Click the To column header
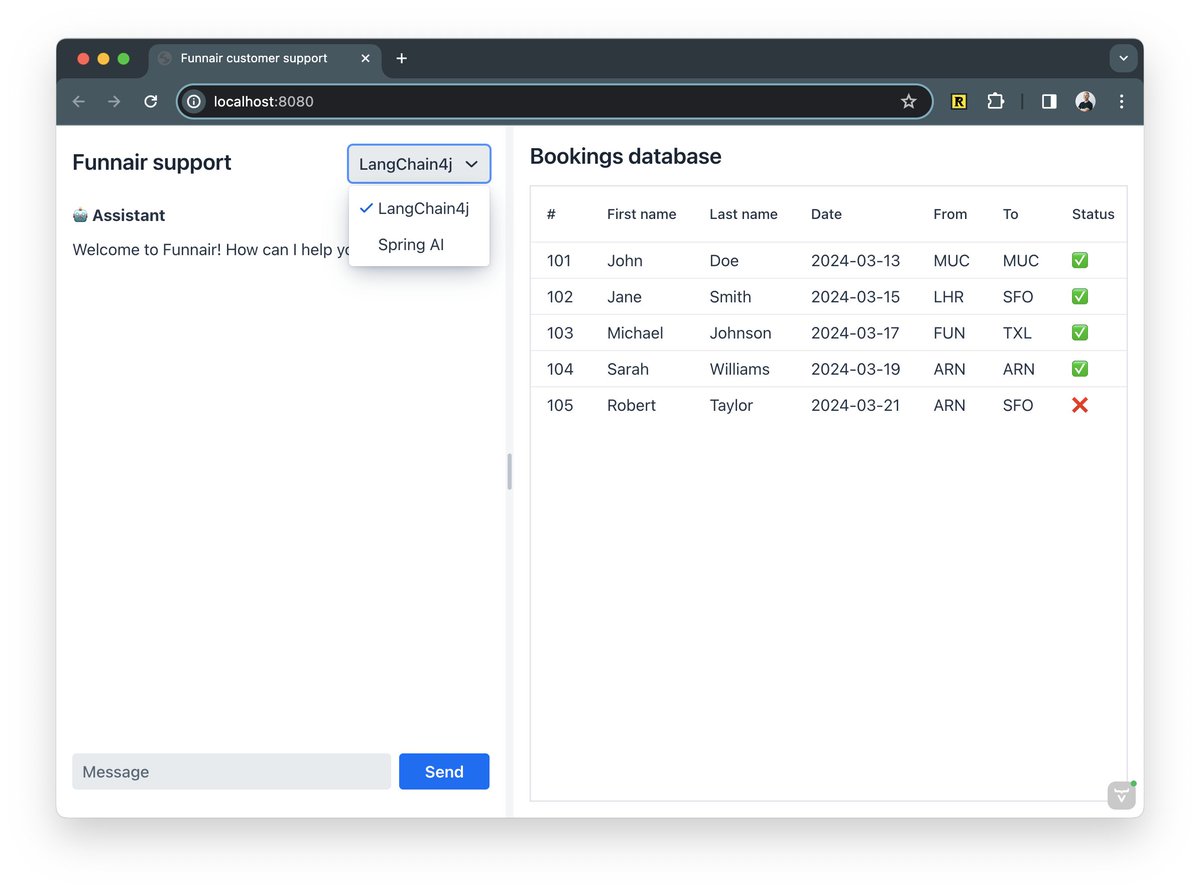 coord(1011,214)
